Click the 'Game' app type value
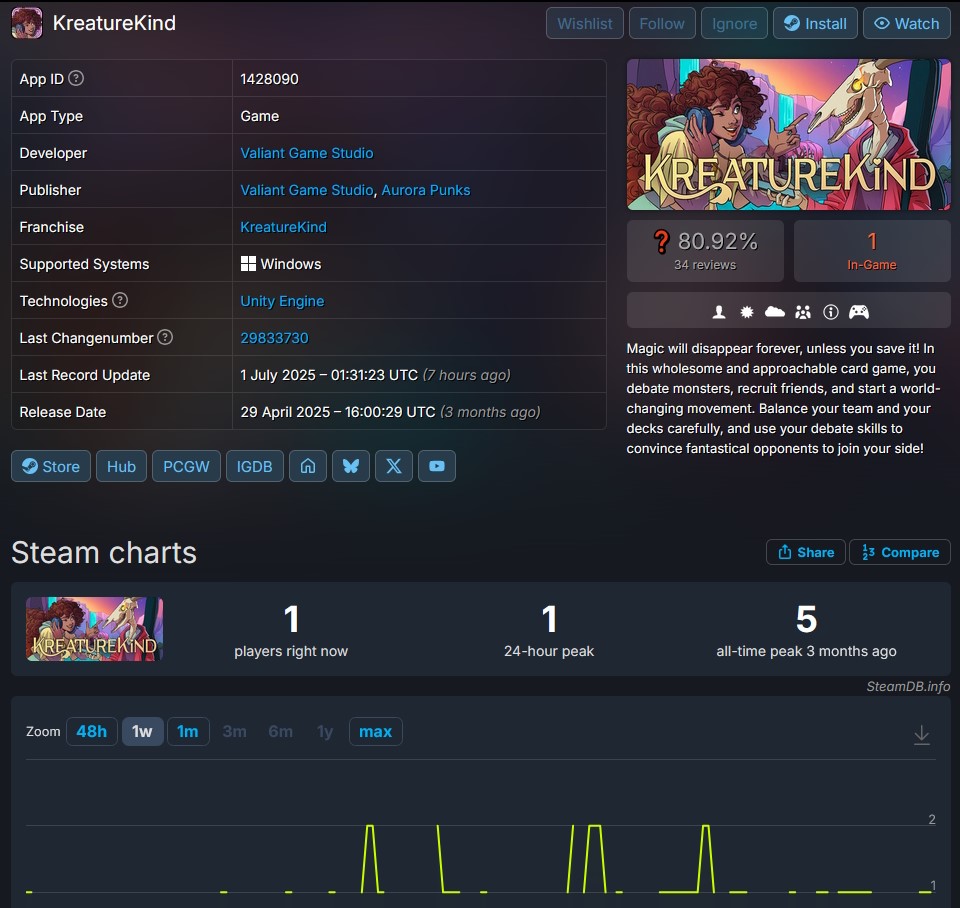 click(x=260, y=116)
